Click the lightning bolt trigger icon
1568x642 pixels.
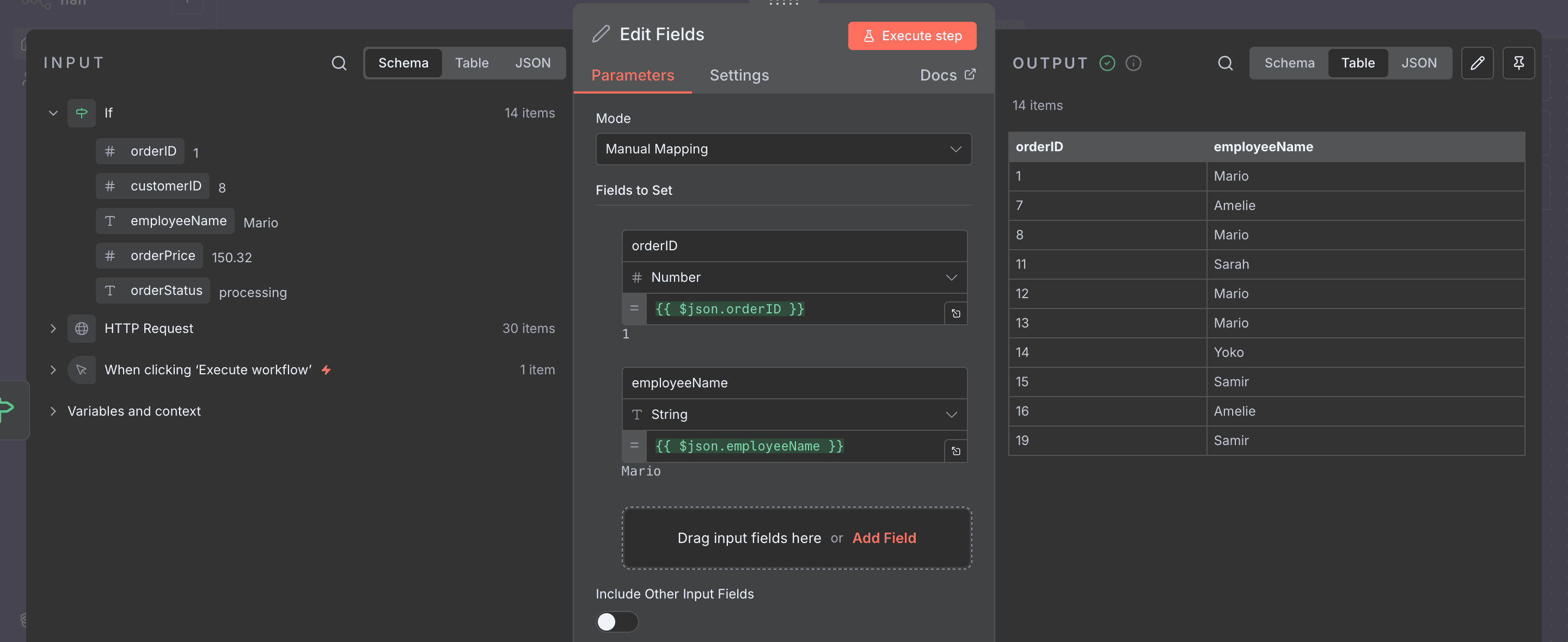326,370
